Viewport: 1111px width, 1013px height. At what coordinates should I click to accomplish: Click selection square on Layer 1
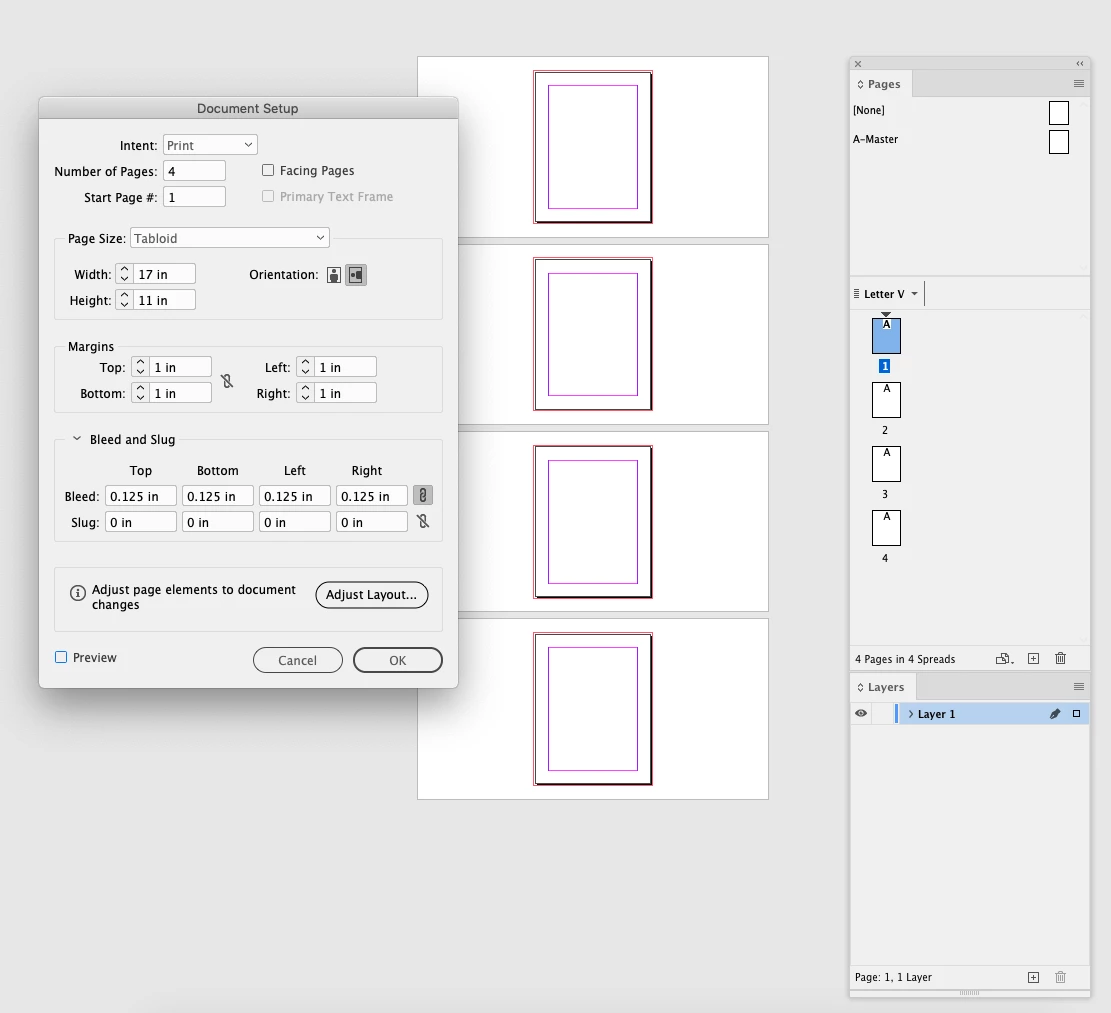click(x=1076, y=714)
